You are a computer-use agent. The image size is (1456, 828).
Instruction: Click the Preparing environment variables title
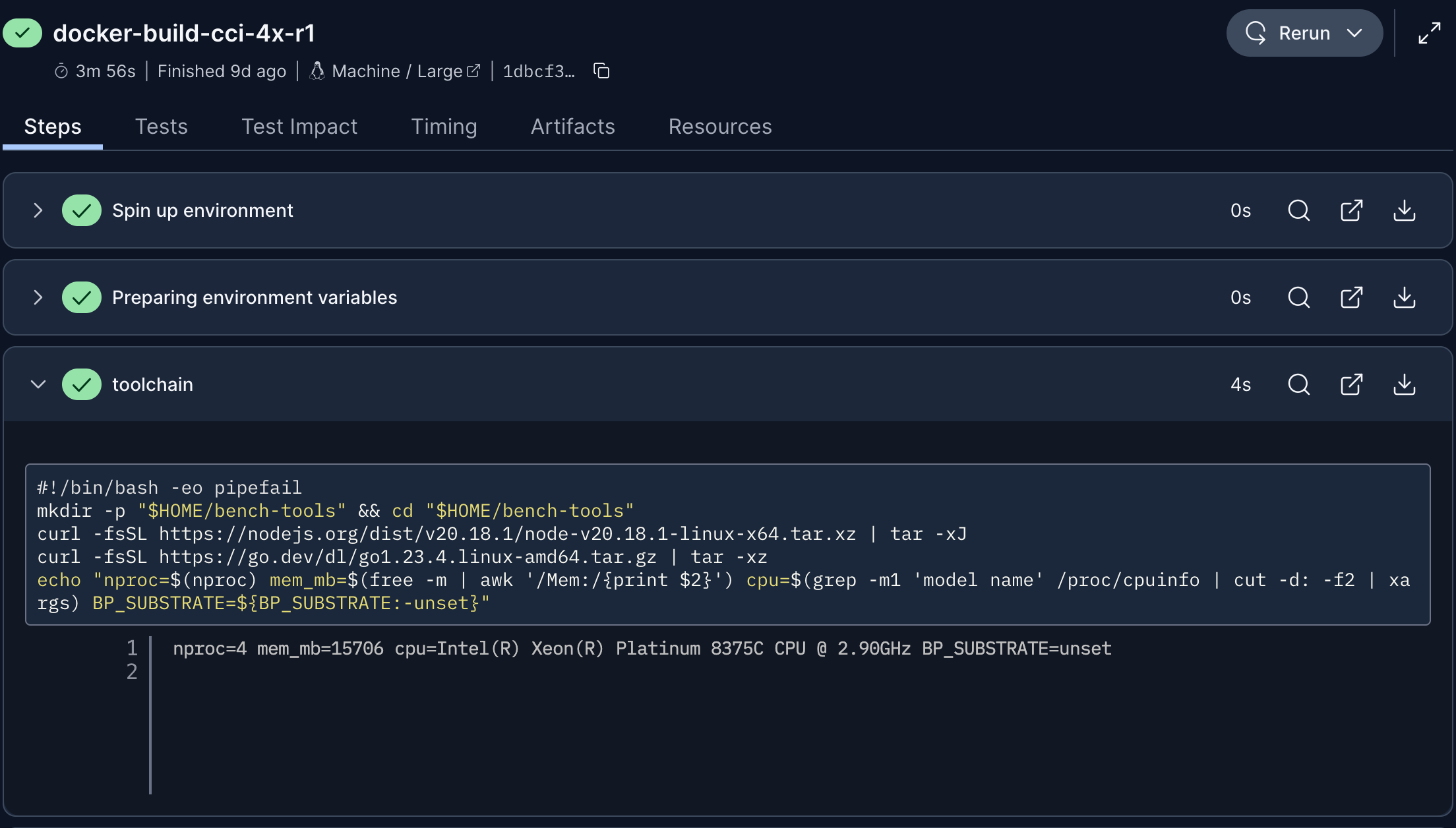point(255,298)
